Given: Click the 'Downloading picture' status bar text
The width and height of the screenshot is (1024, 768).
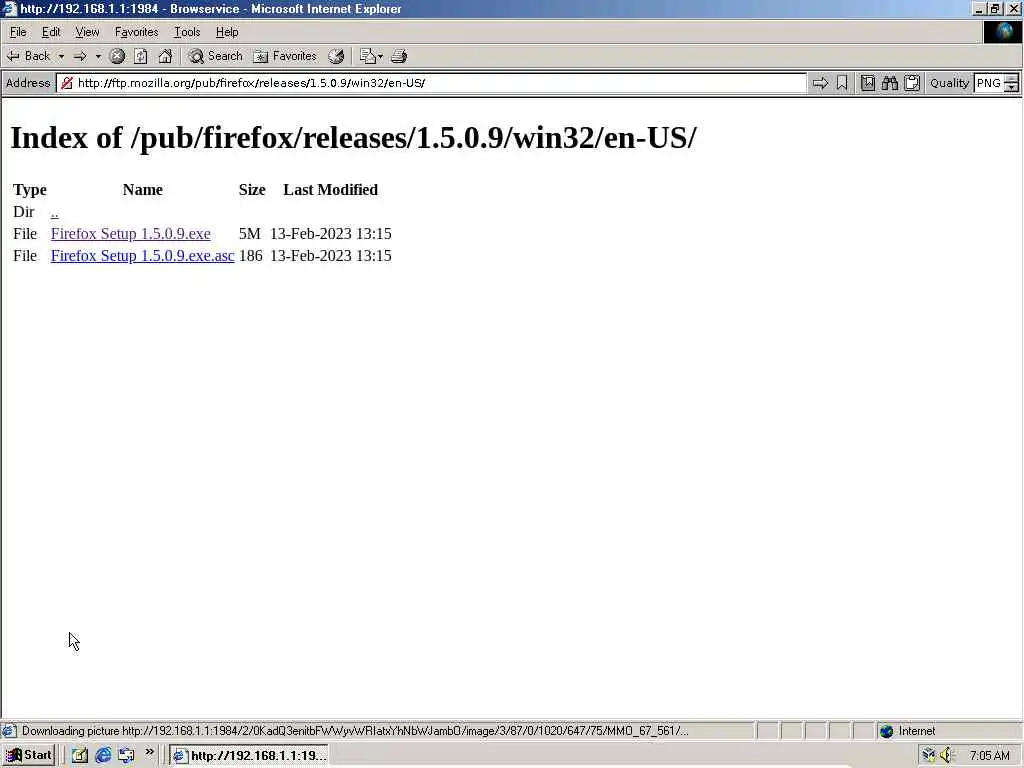Looking at the screenshot, I should pyautogui.click(x=355, y=731).
